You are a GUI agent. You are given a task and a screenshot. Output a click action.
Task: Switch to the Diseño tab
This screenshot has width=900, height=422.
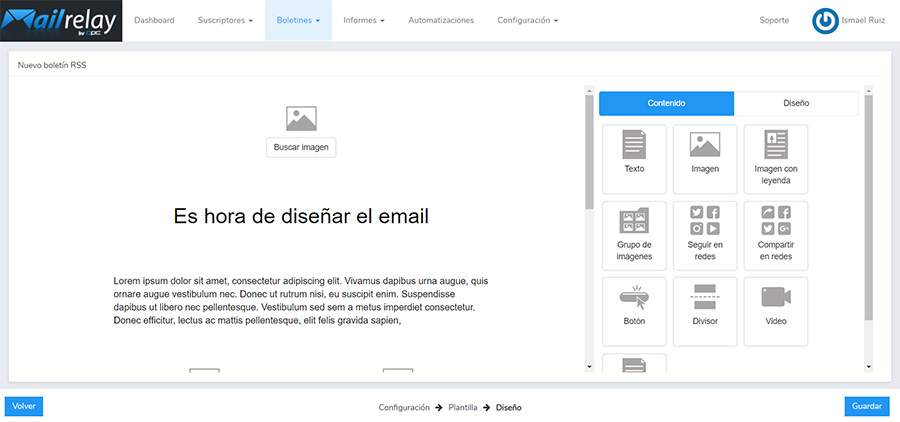pos(796,104)
